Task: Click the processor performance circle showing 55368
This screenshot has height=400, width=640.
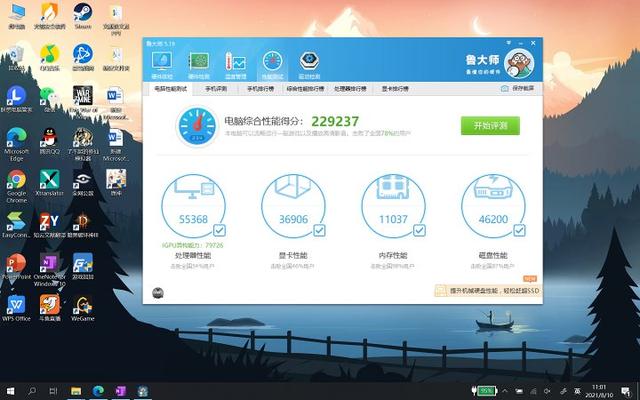Action: pos(193,206)
